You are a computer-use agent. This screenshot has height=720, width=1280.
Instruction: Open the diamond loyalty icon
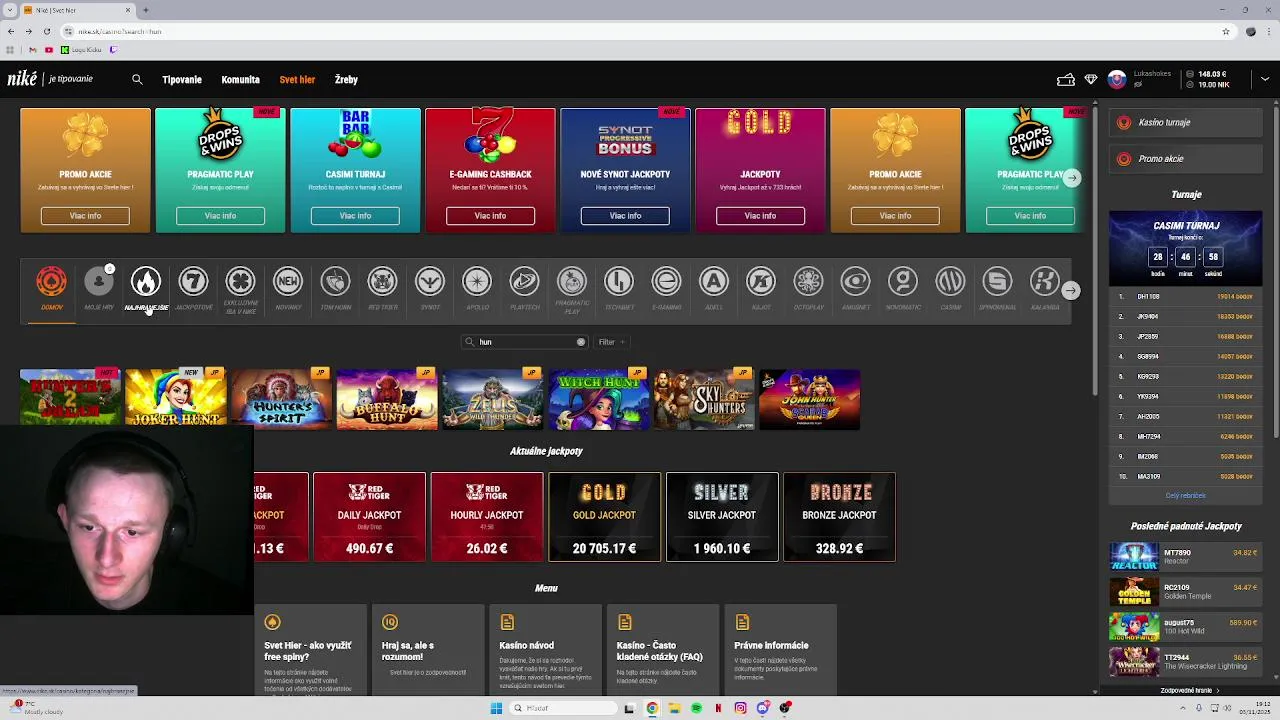point(1091,79)
